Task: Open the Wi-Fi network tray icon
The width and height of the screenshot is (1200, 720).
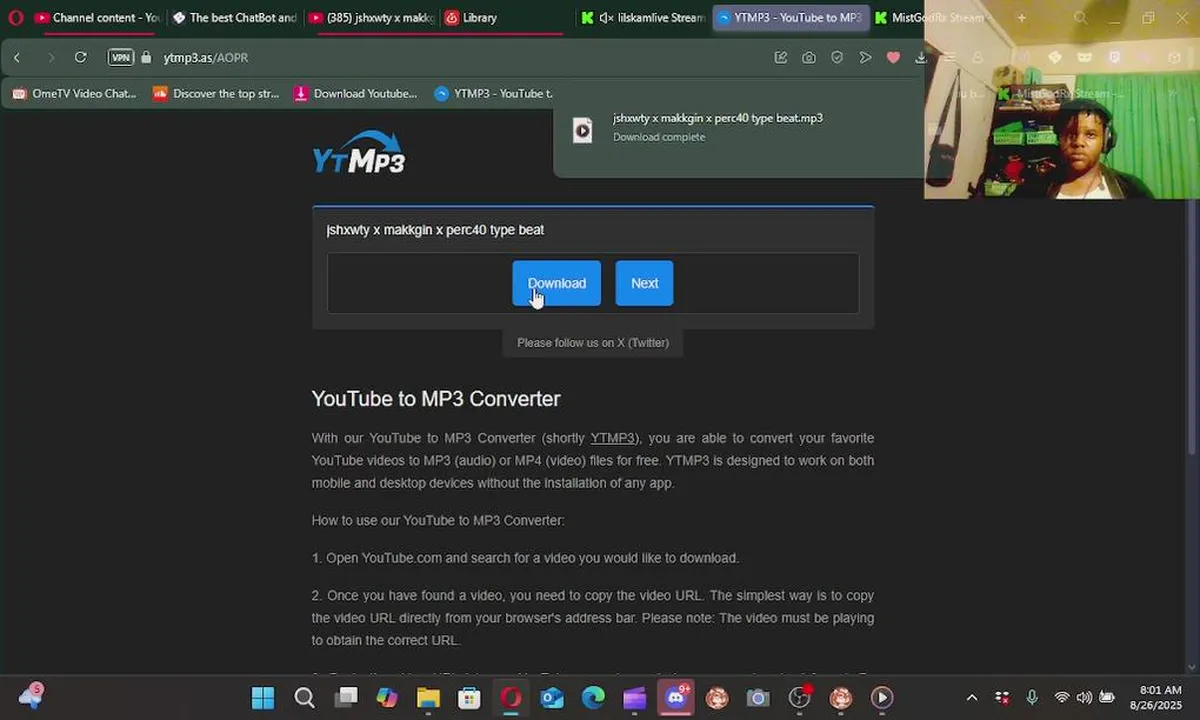Action: 1062,698
